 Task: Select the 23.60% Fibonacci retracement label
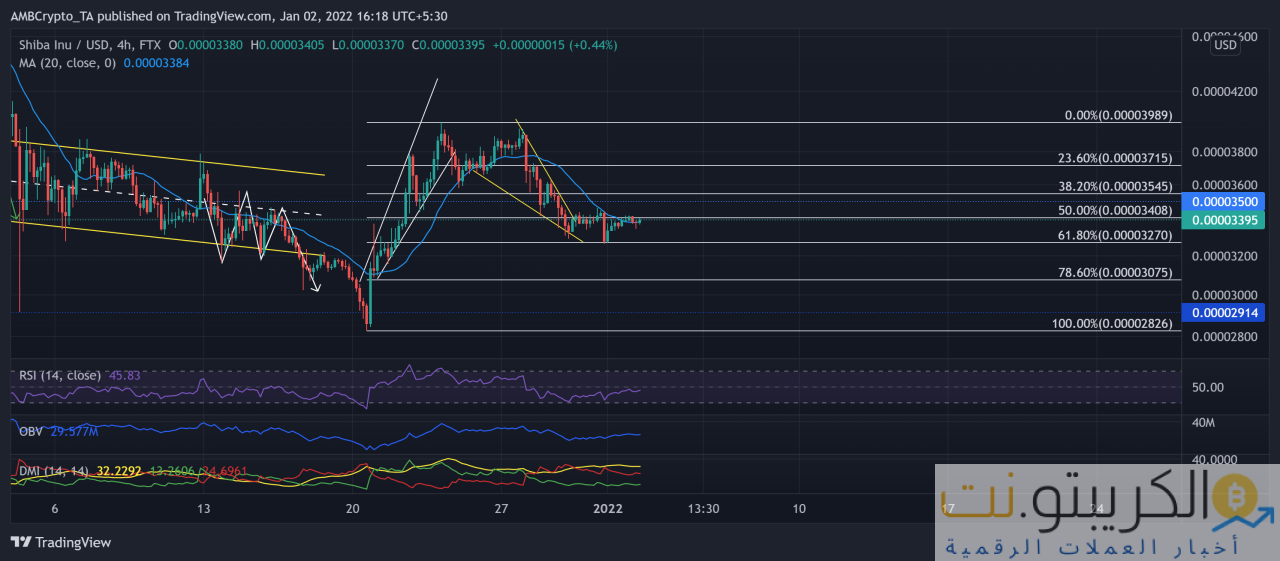[x=1114, y=159]
